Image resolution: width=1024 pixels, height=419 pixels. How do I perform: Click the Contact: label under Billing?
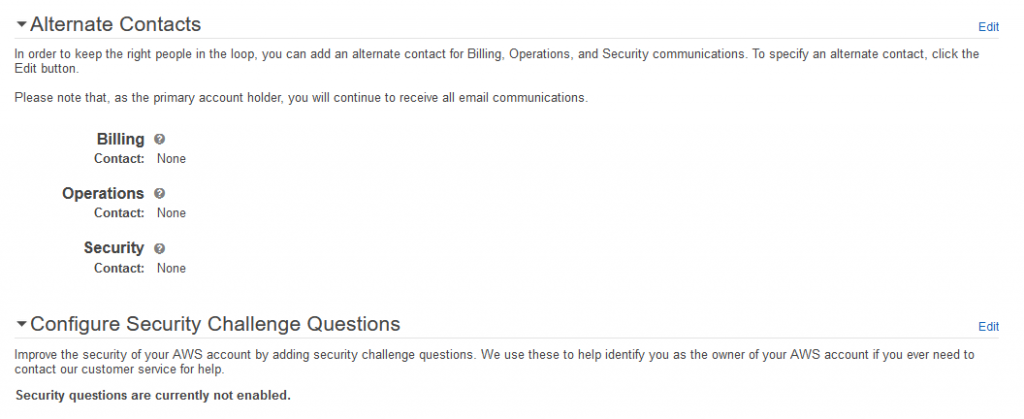pos(120,159)
